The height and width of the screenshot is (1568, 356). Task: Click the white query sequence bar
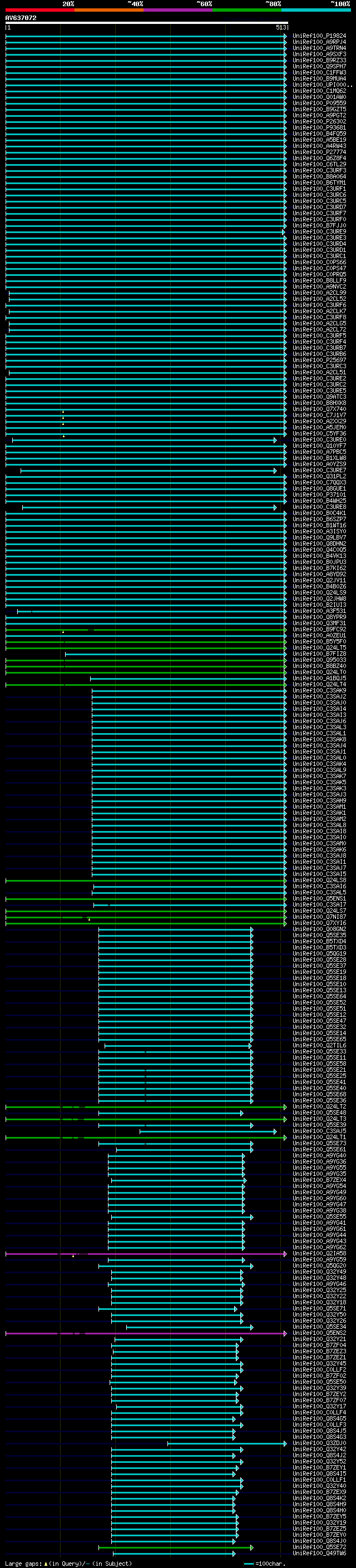tap(147, 22)
